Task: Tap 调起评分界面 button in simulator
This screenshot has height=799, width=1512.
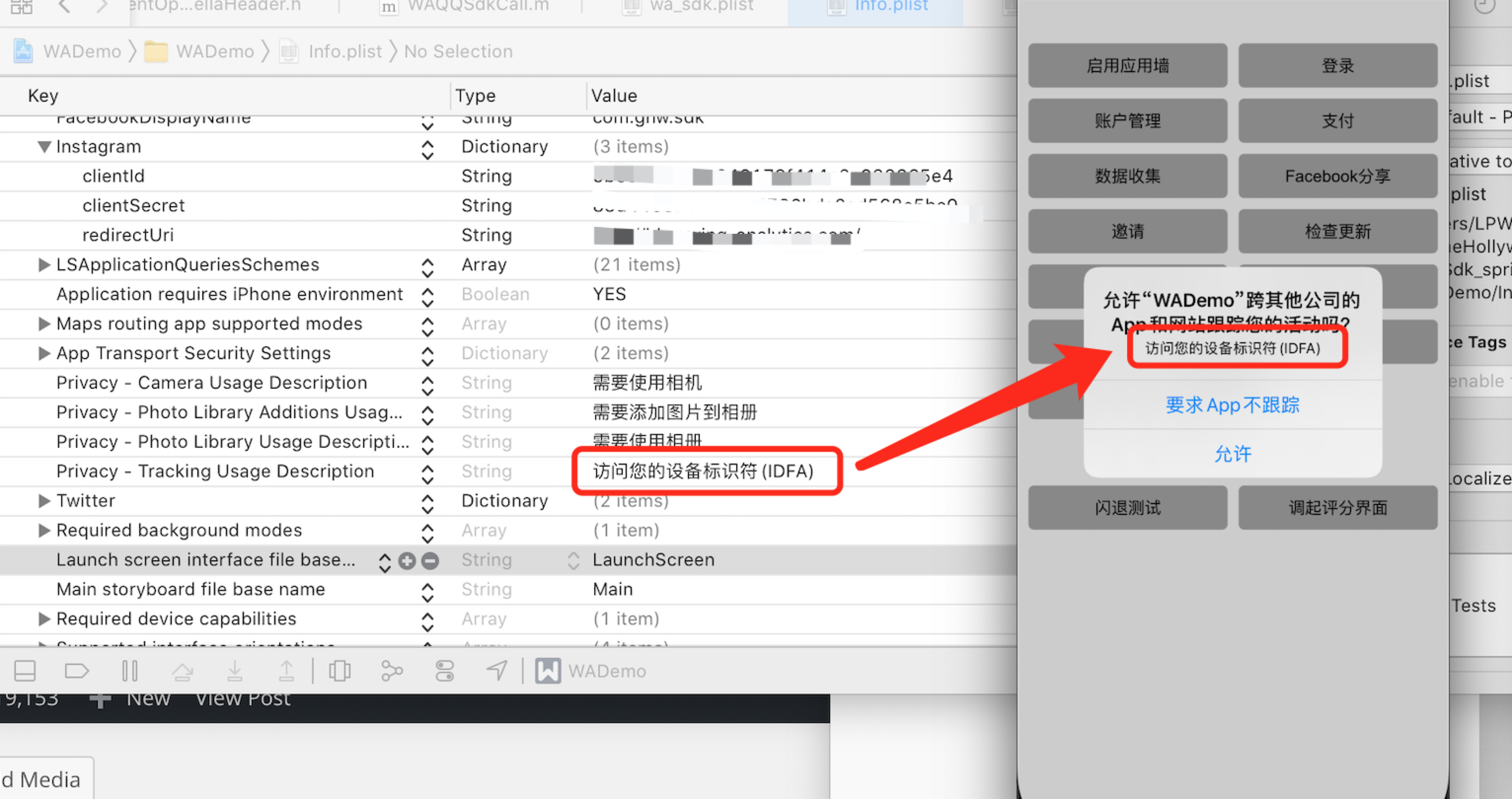Action: point(1338,508)
